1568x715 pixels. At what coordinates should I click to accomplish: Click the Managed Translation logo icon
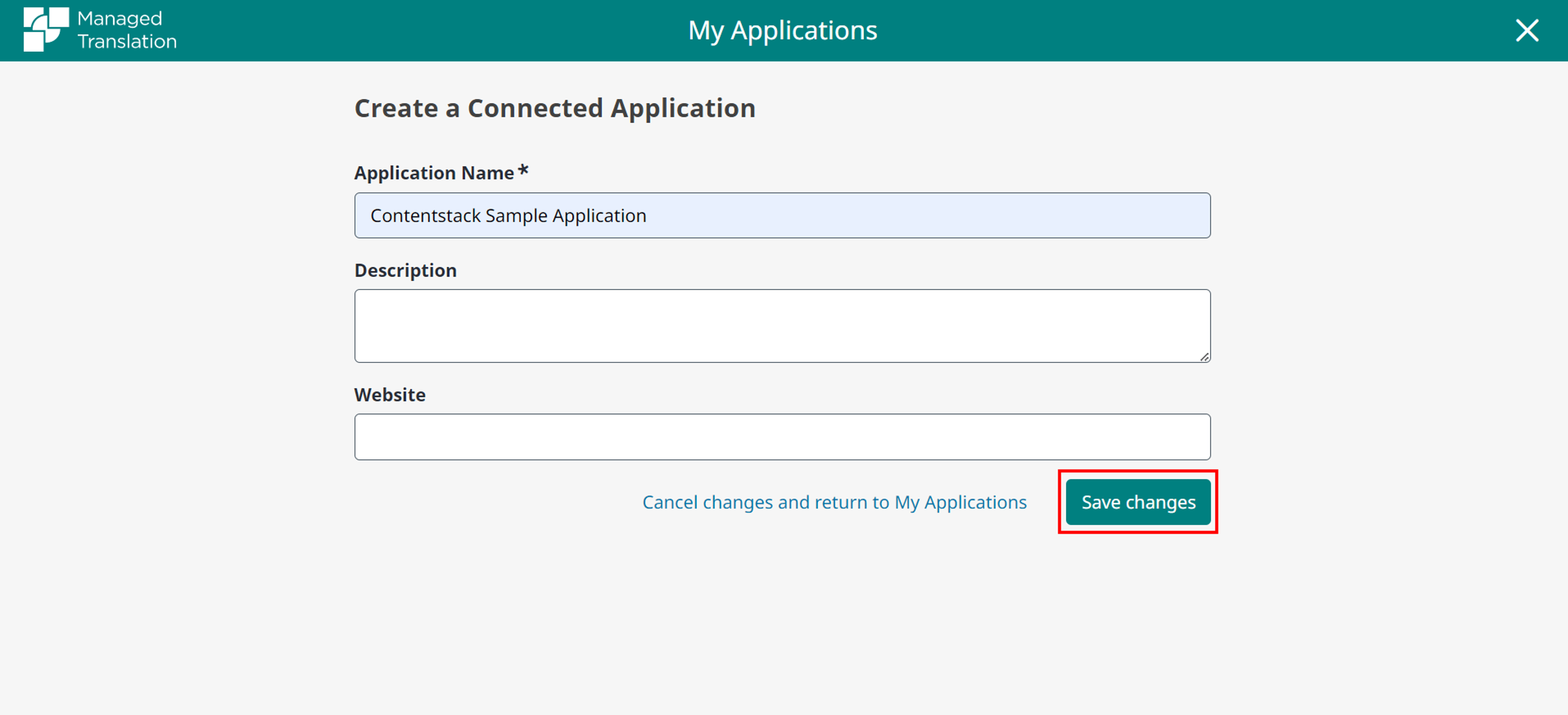click(46, 30)
